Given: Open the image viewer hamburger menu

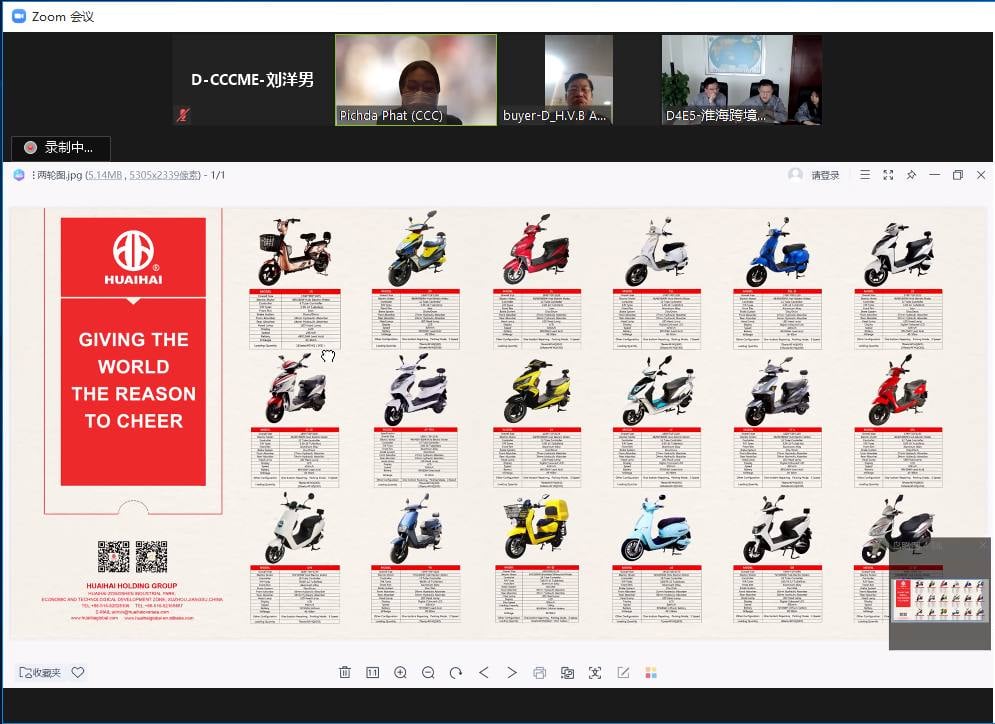Looking at the screenshot, I should pyautogui.click(x=865, y=174).
